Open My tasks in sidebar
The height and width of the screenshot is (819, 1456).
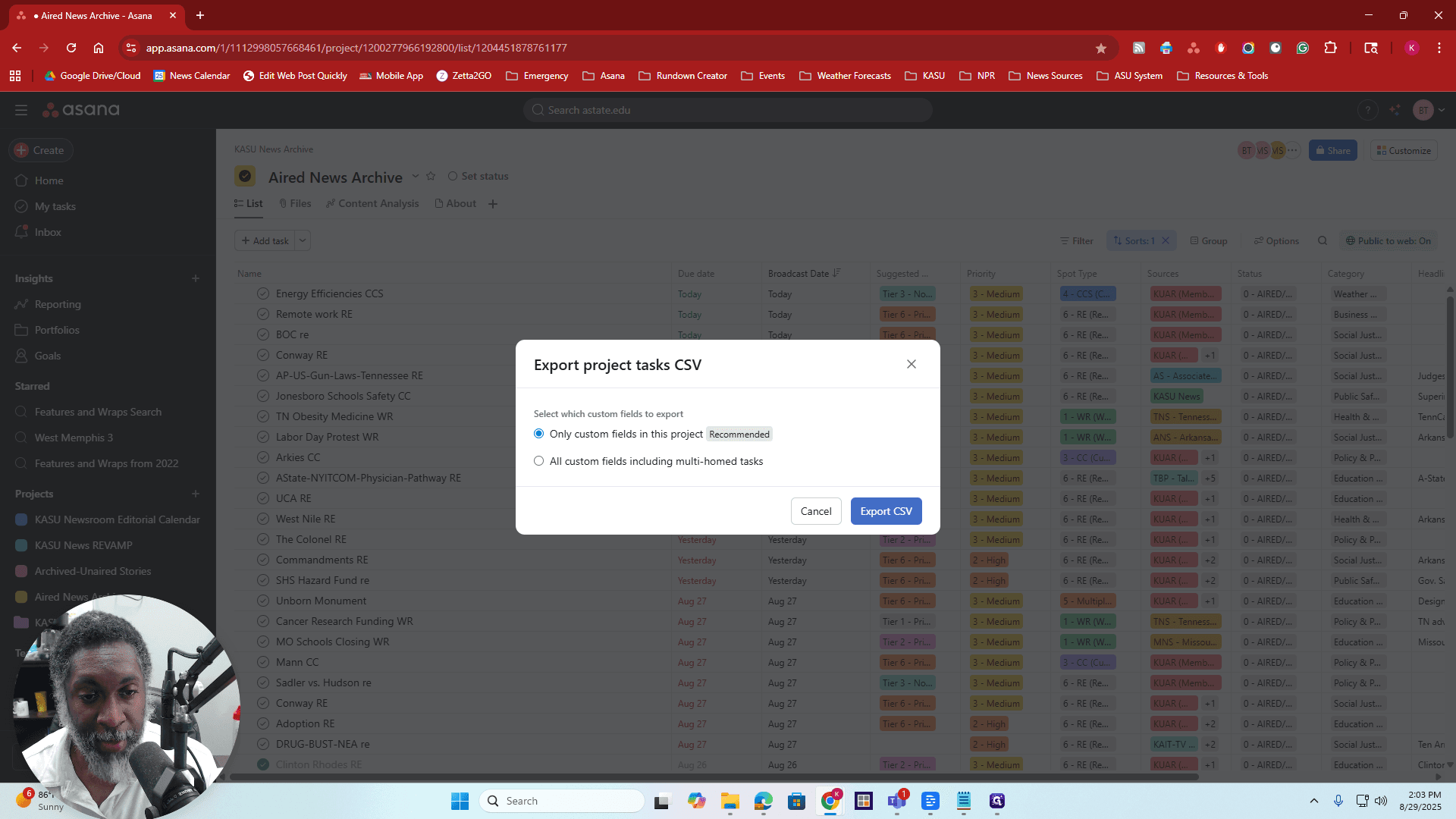pos(55,206)
